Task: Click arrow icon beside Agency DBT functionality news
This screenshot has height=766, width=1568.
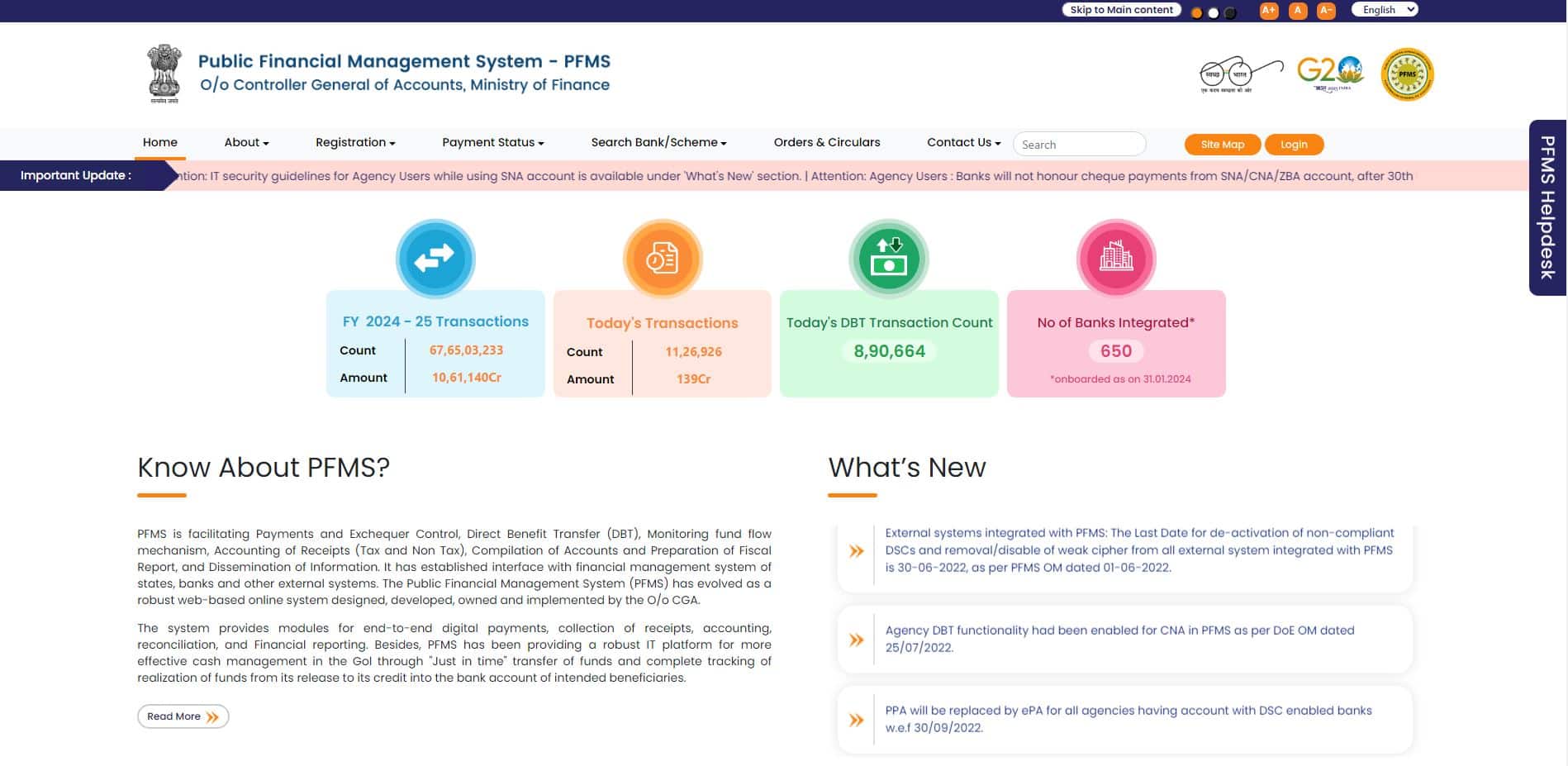Action: click(857, 640)
